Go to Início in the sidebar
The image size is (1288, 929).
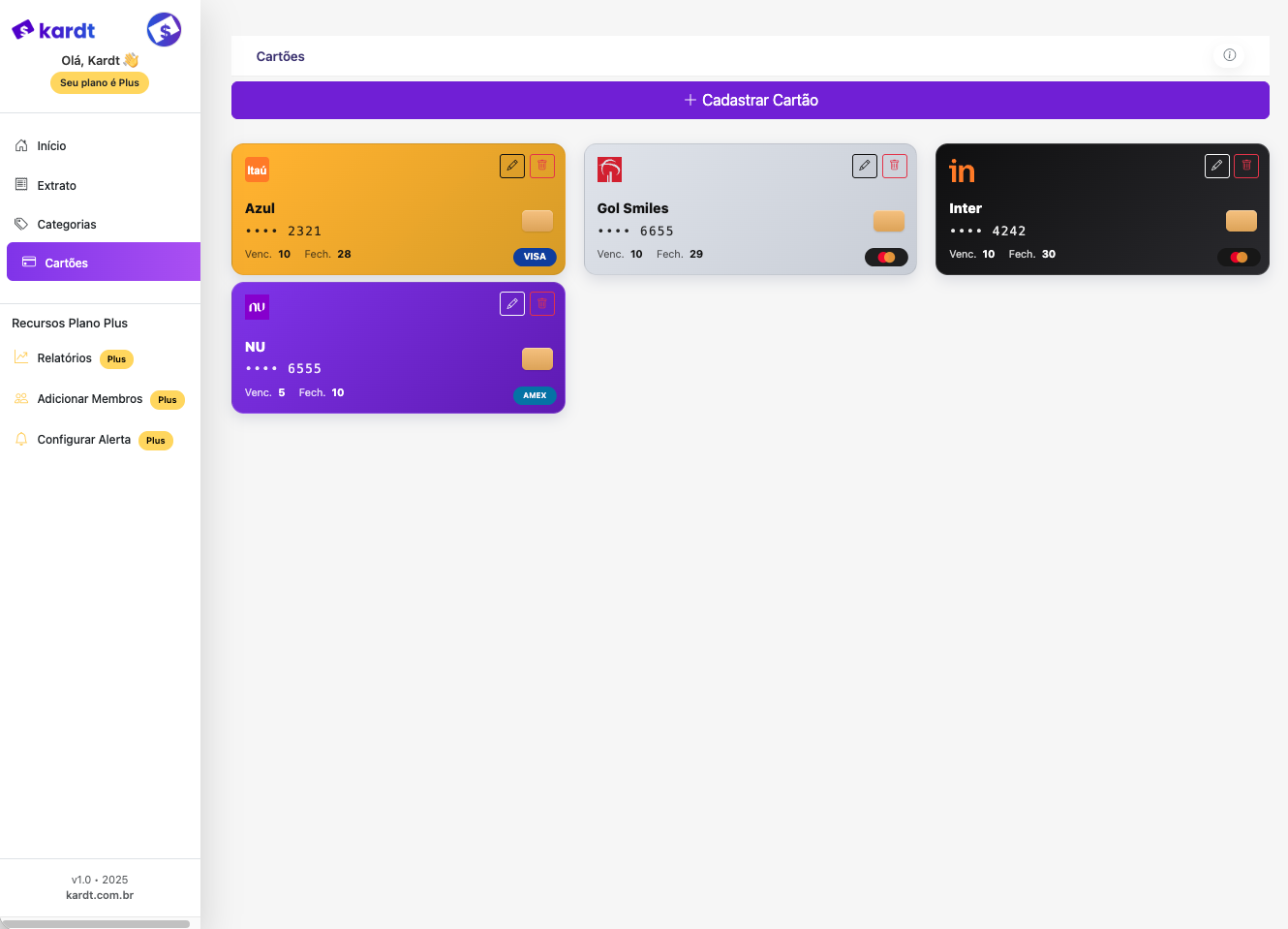[51, 146]
